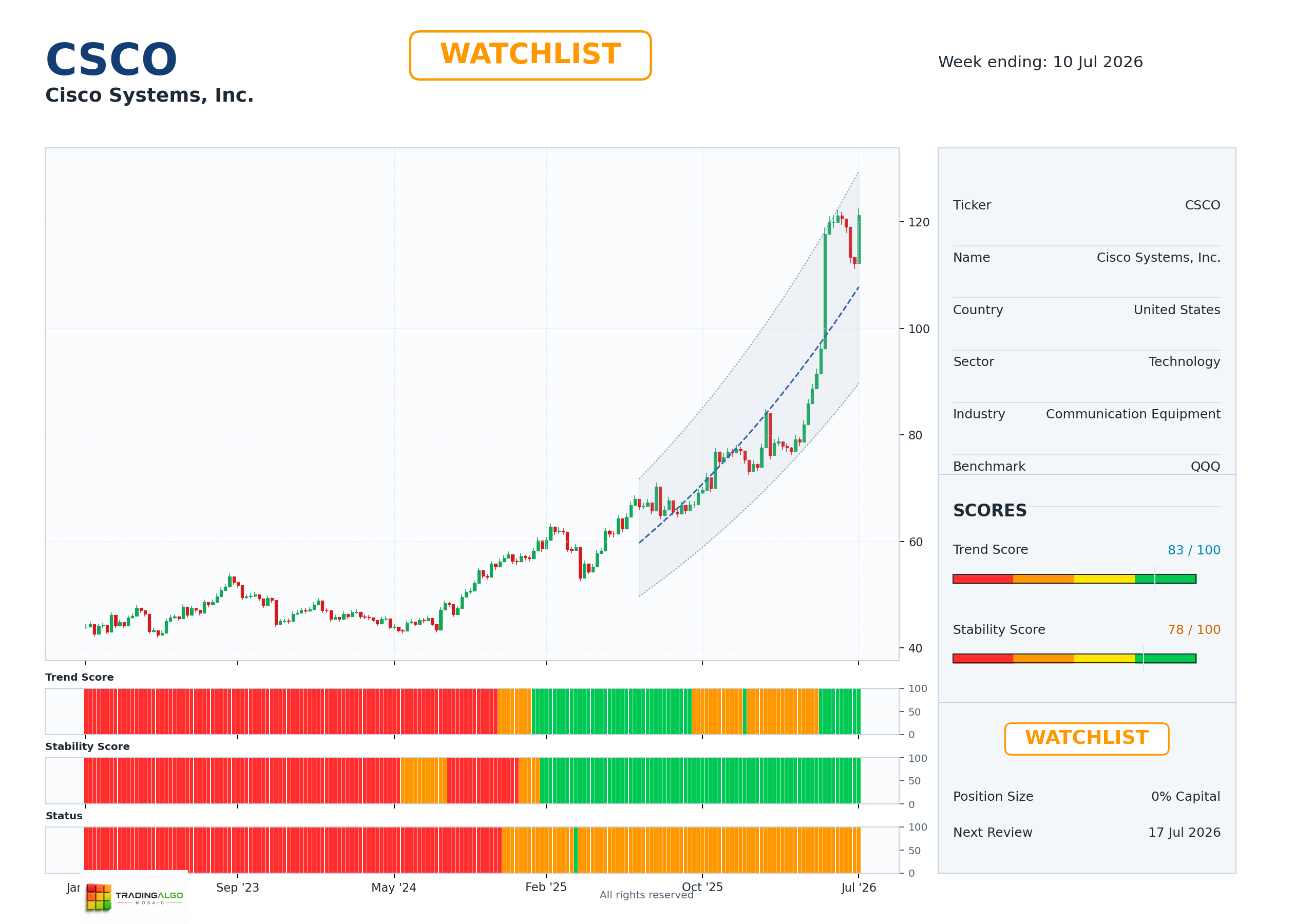Click 'Week ending: 10 Jul 2026' text
The height and width of the screenshot is (924, 1294).
pyautogui.click(x=1040, y=62)
